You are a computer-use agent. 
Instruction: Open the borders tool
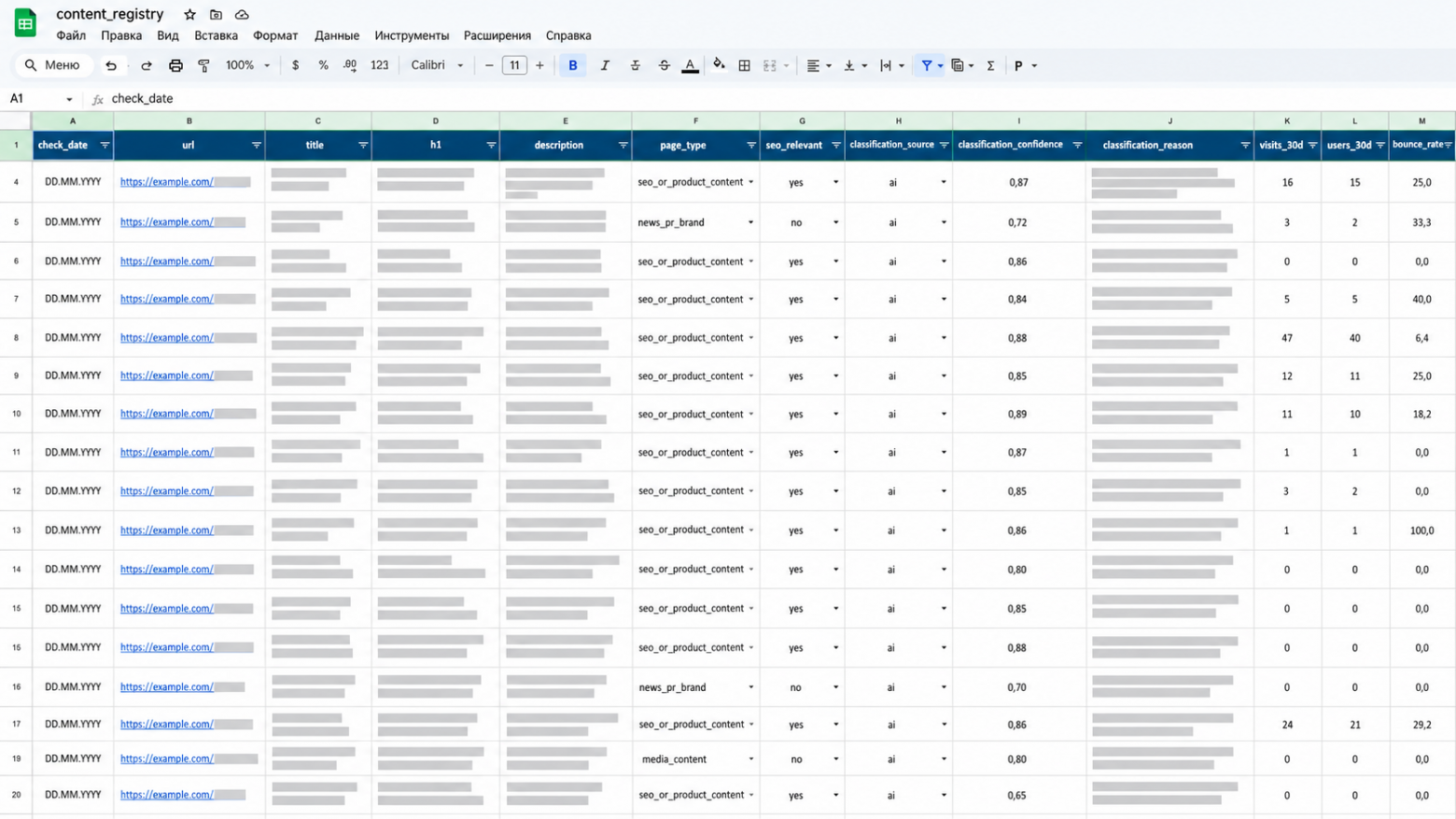coord(744,65)
